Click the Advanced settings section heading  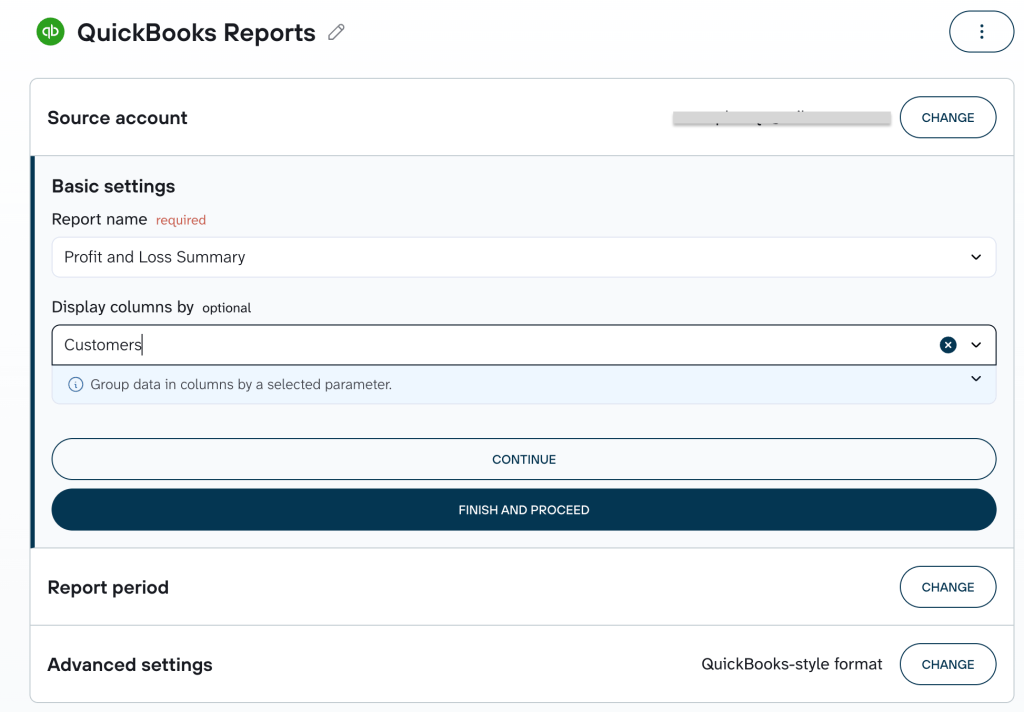pos(130,664)
